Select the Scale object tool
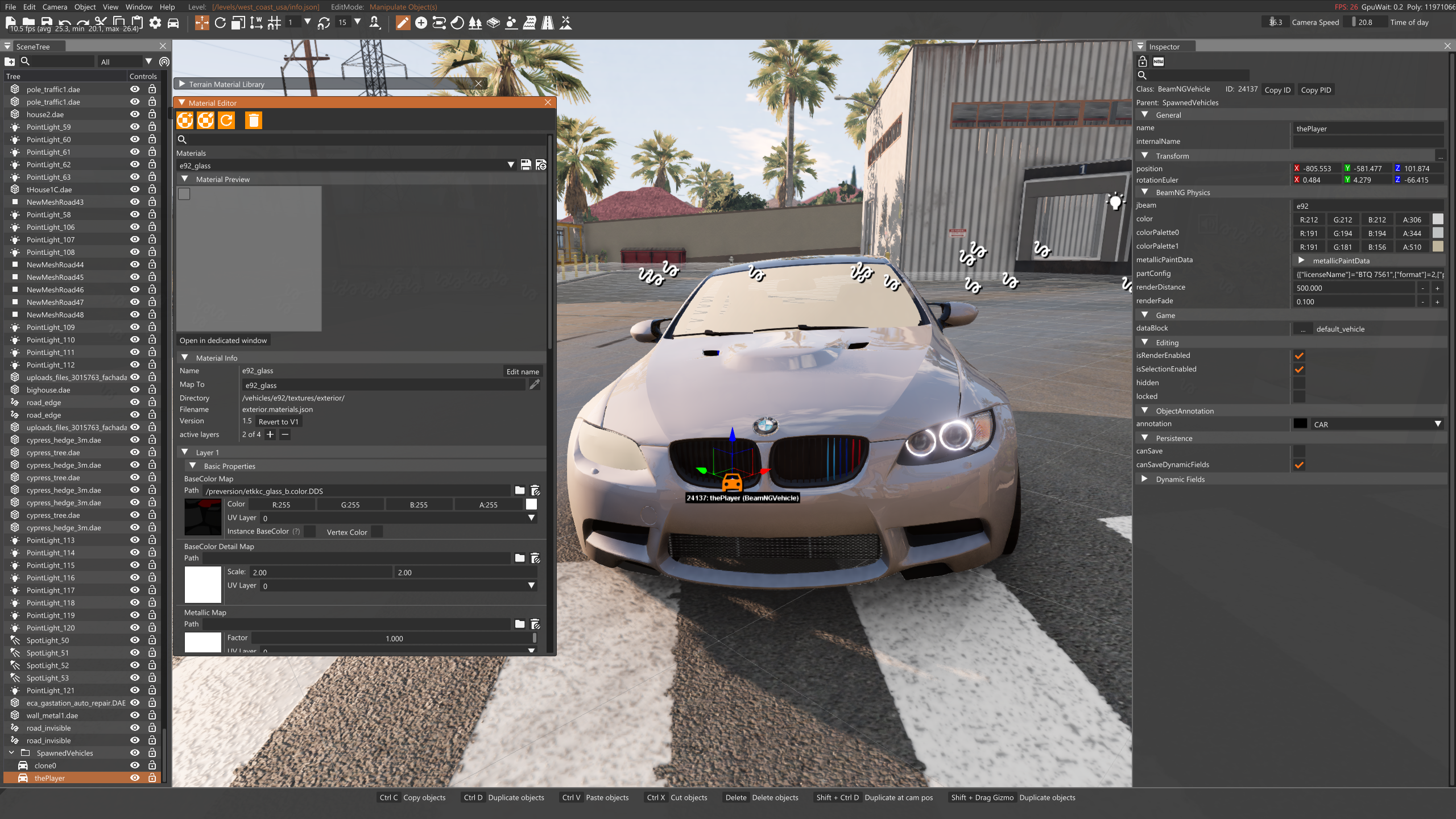Viewport: 1456px width, 819px height. click(238, 23)
